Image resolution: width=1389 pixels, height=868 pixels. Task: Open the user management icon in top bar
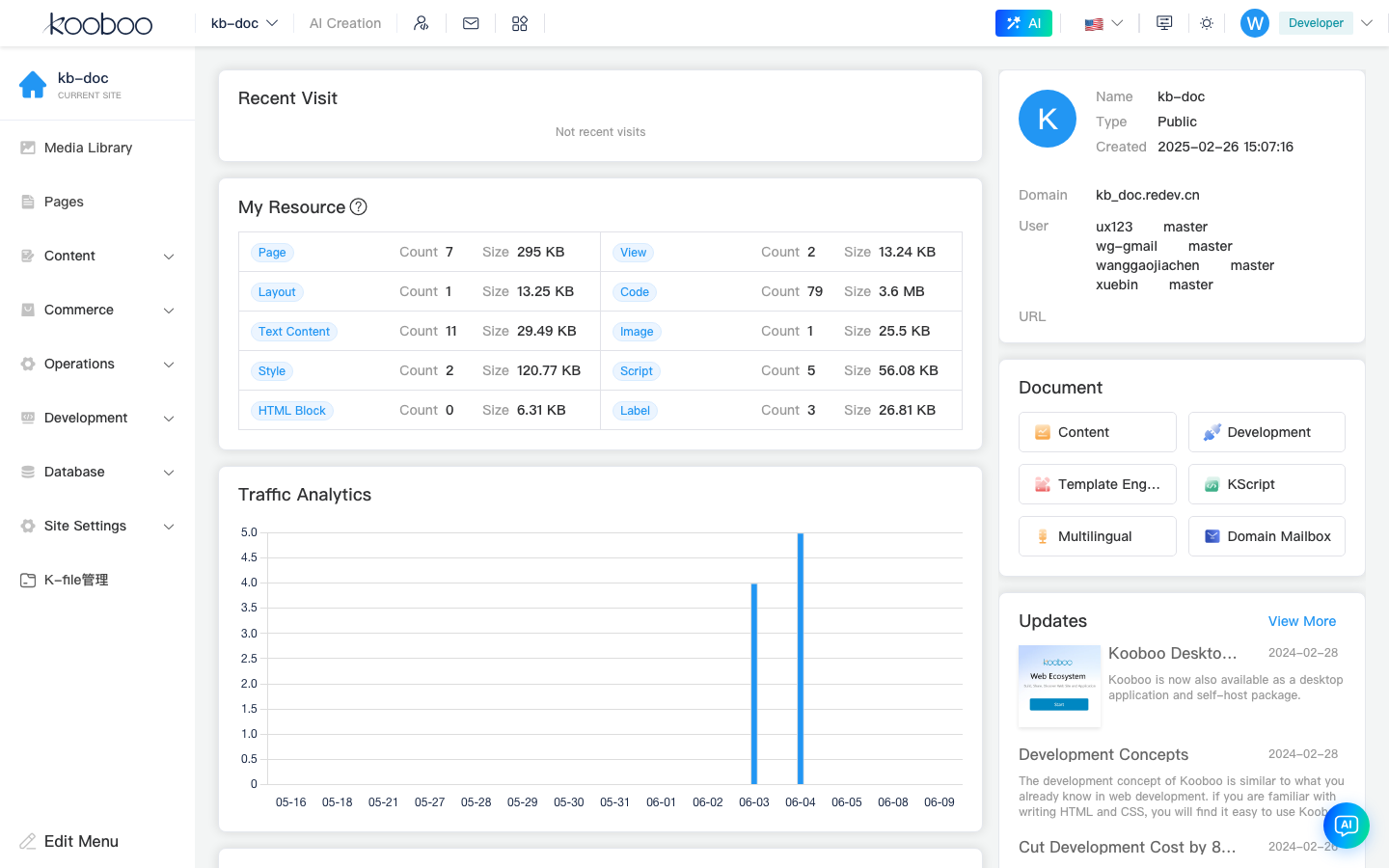pos(421,23)
